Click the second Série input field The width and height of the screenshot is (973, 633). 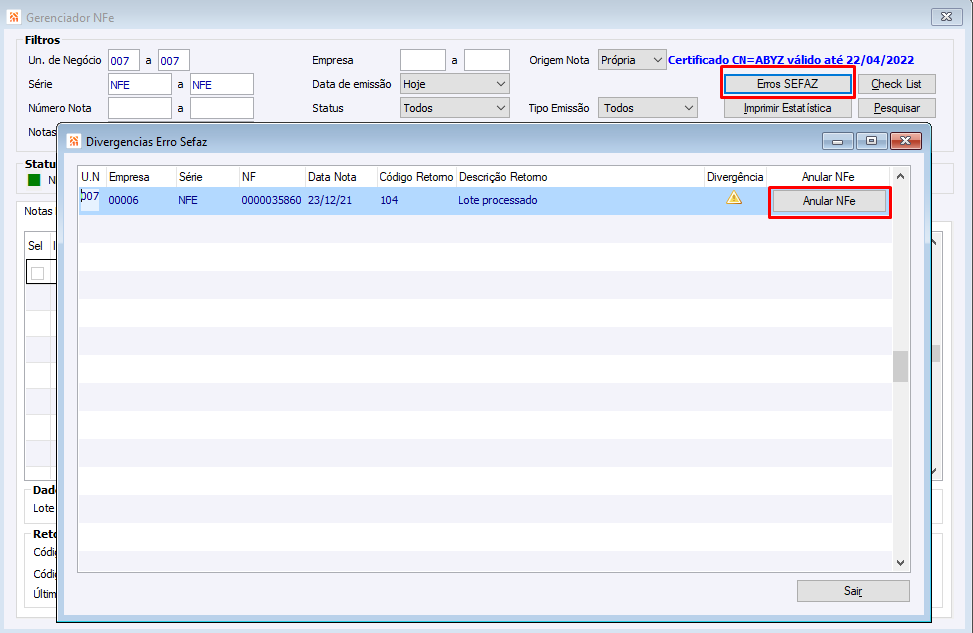[x=222, y=84]
